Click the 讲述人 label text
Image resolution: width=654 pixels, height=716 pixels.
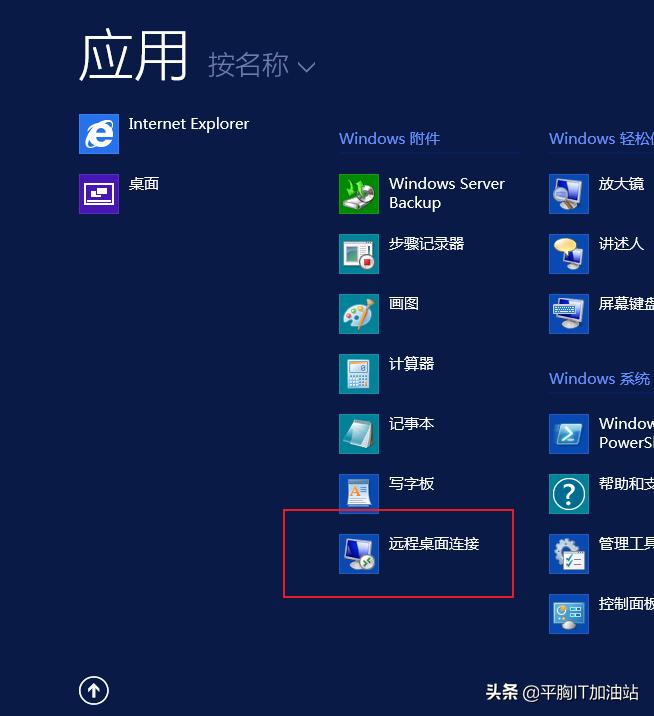[x=621, y=244]
